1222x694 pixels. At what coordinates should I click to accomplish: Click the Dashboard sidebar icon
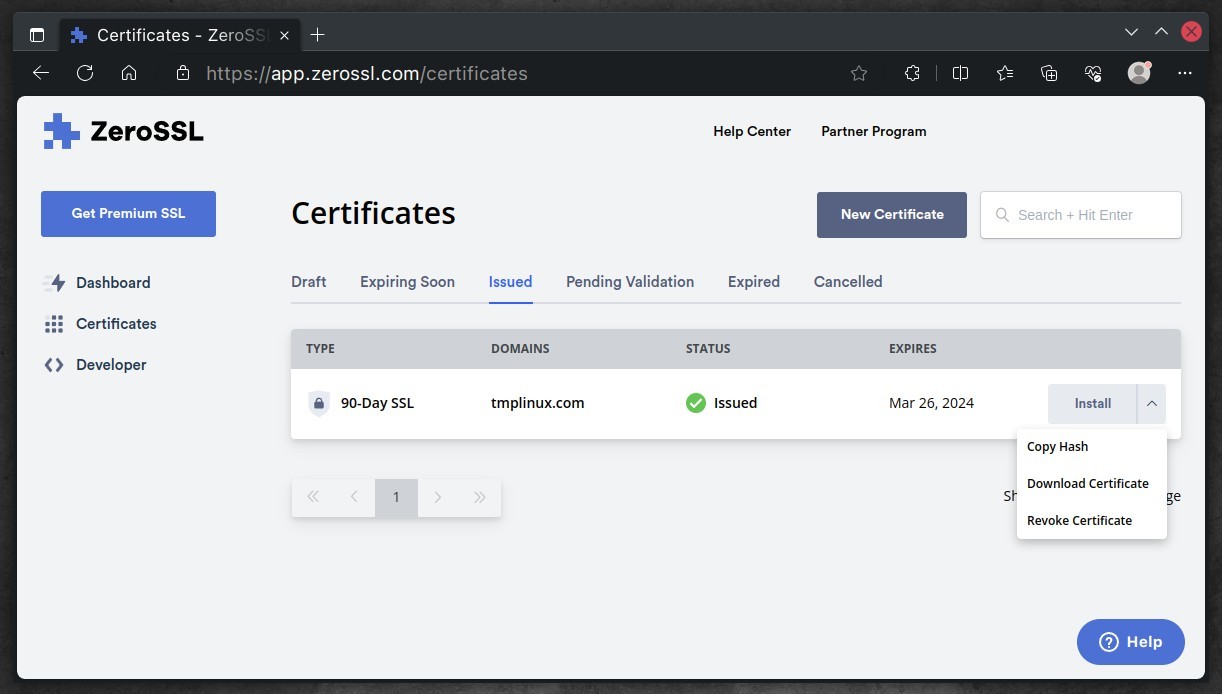coord(54,283)
